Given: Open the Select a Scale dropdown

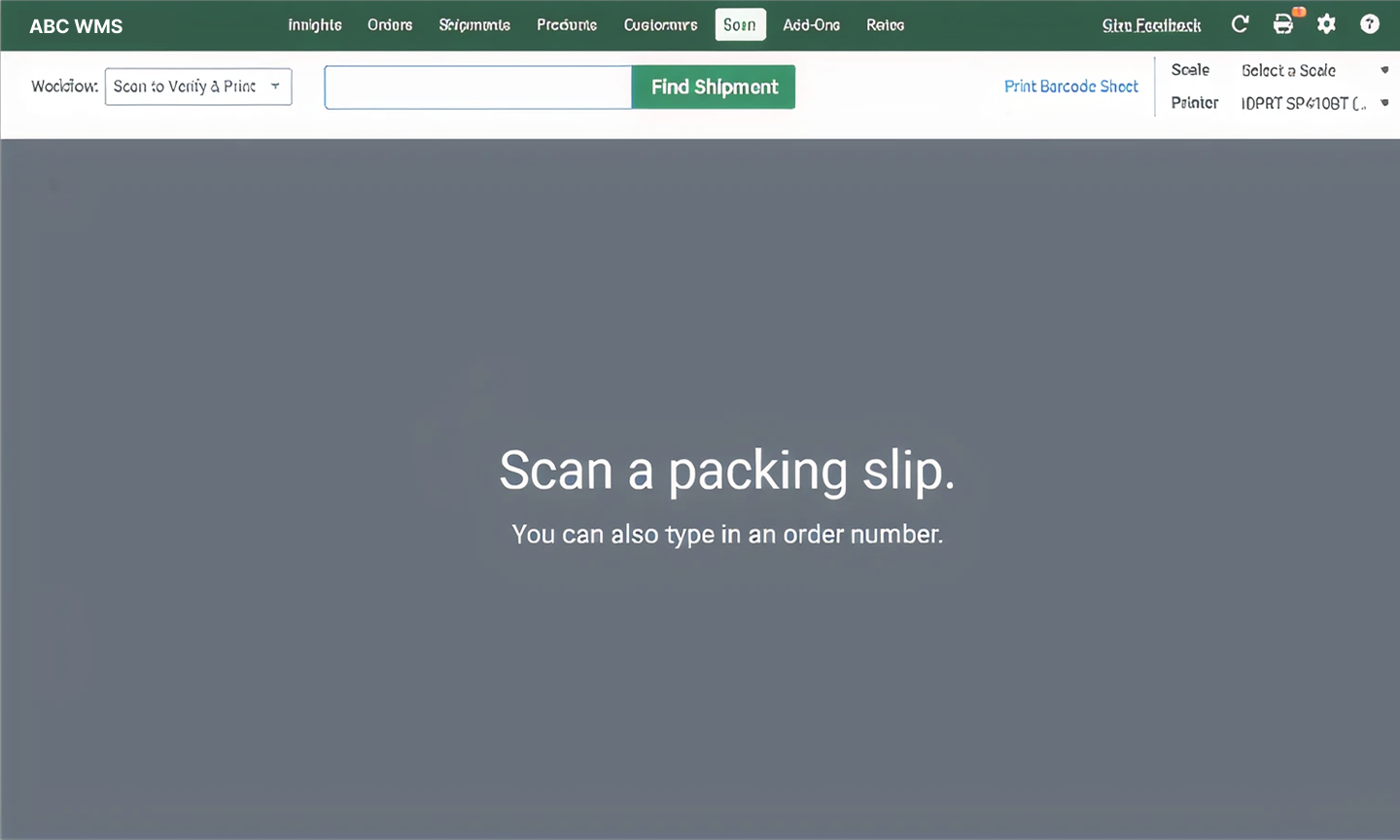Looking at the screenshot, I should 1313,70.
